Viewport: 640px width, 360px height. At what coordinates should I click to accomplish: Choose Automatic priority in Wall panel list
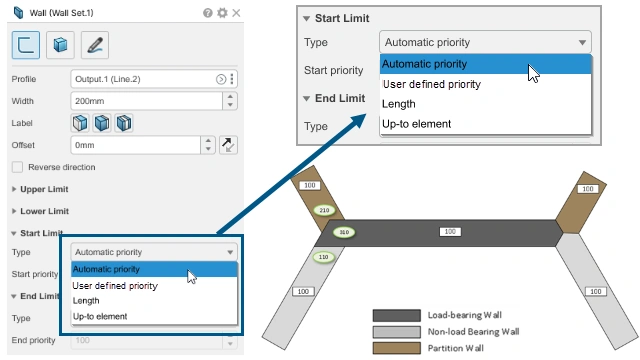154,269
